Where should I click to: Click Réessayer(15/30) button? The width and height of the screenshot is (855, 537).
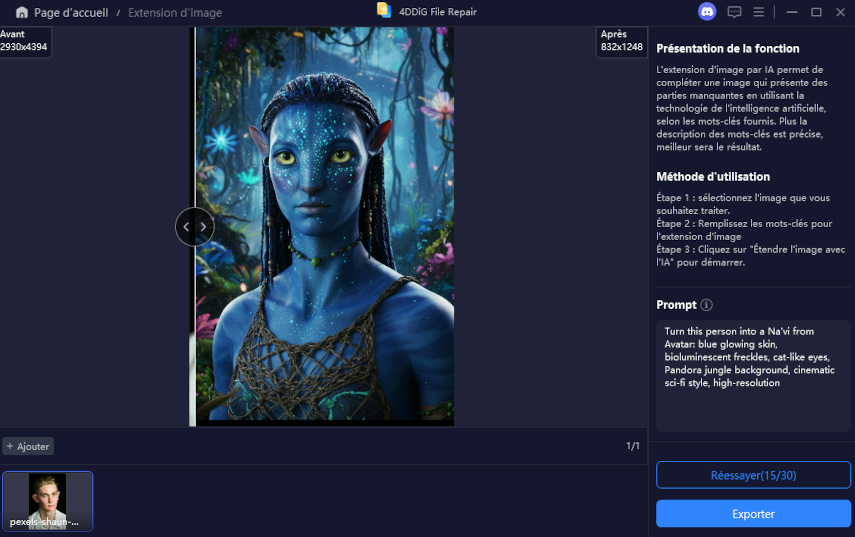[753, 475]
